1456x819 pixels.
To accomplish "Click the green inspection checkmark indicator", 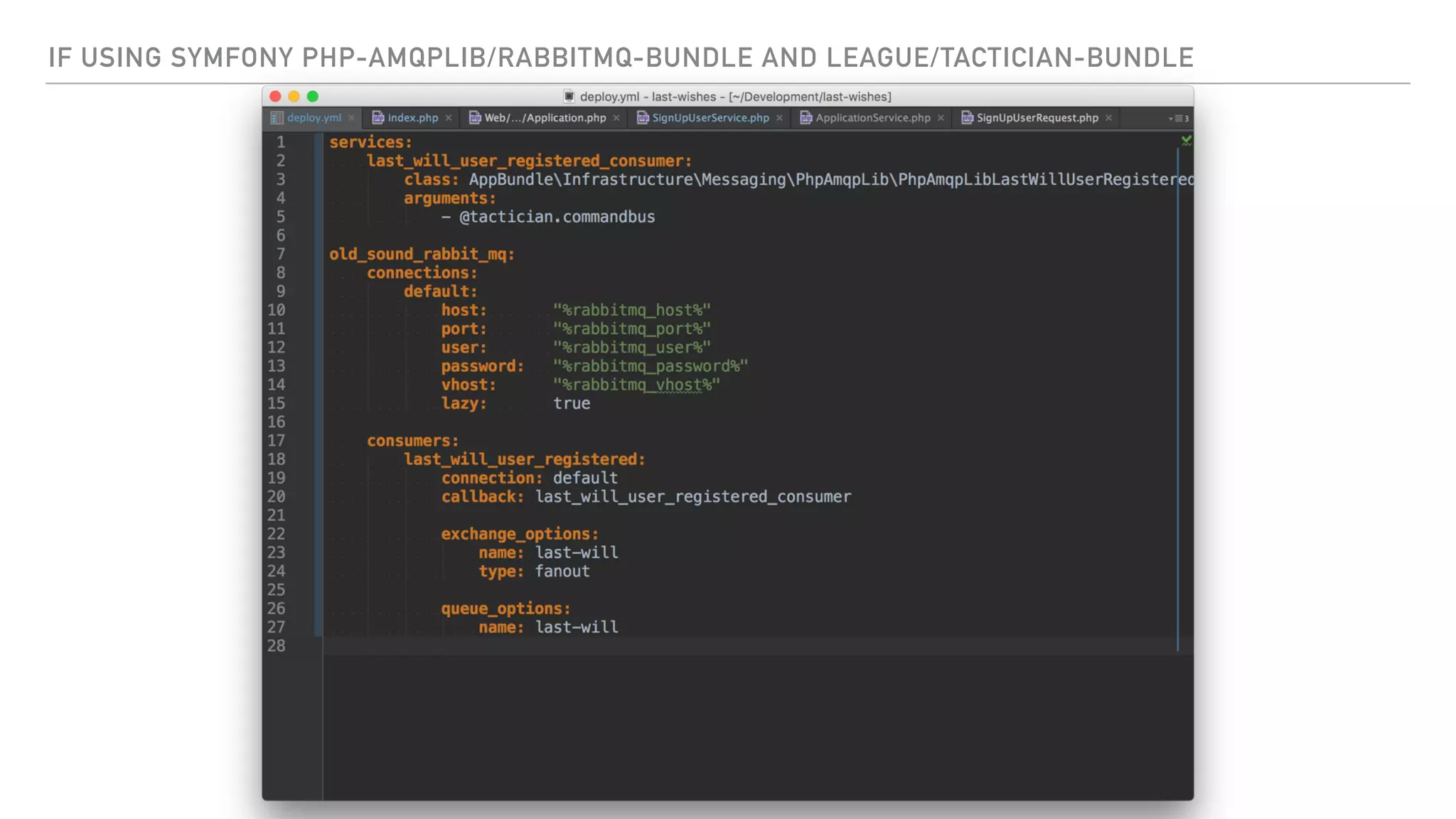I will (1186, 141).
